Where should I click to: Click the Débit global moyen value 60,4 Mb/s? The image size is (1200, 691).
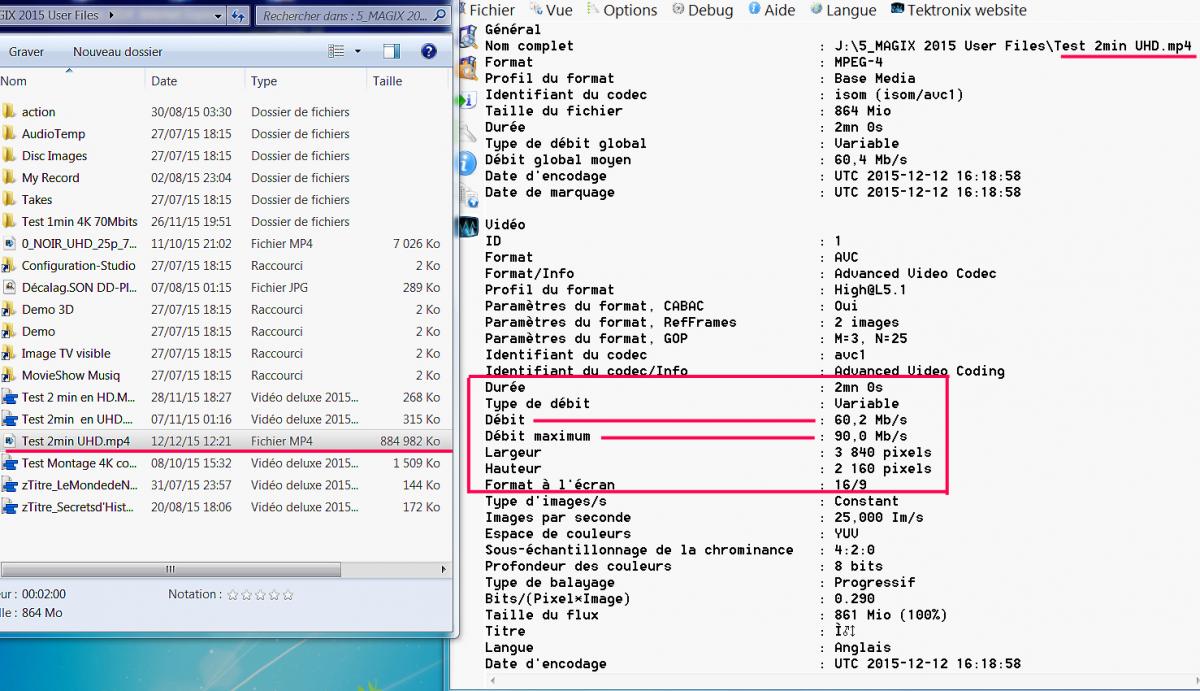tap(871, 160)
